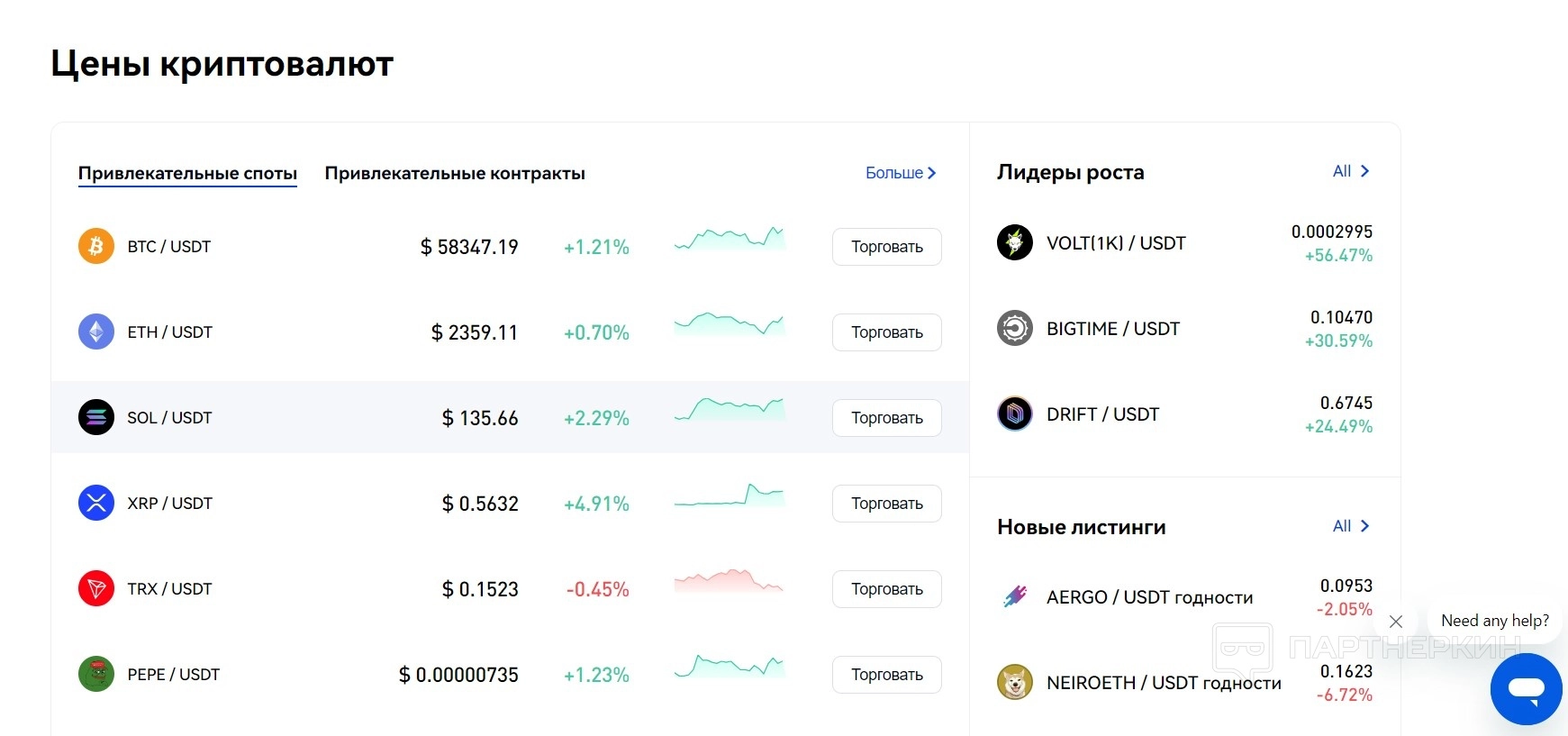Expand All for Лидеры роста
This screenshot has height=736, width=1568.
point(1351,171)
